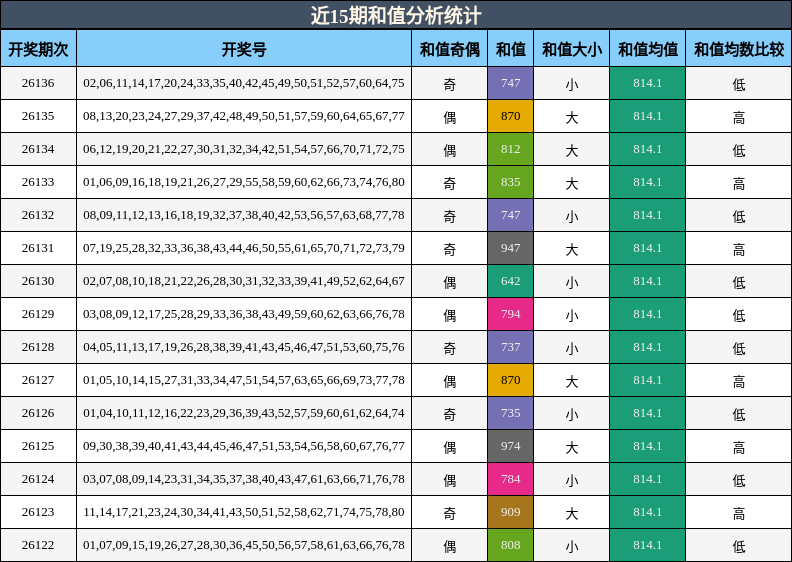Screen dimensions: 792x562
Task: Click draw numbers starting 04,05,11,13
Action: (x=244, y=347)
